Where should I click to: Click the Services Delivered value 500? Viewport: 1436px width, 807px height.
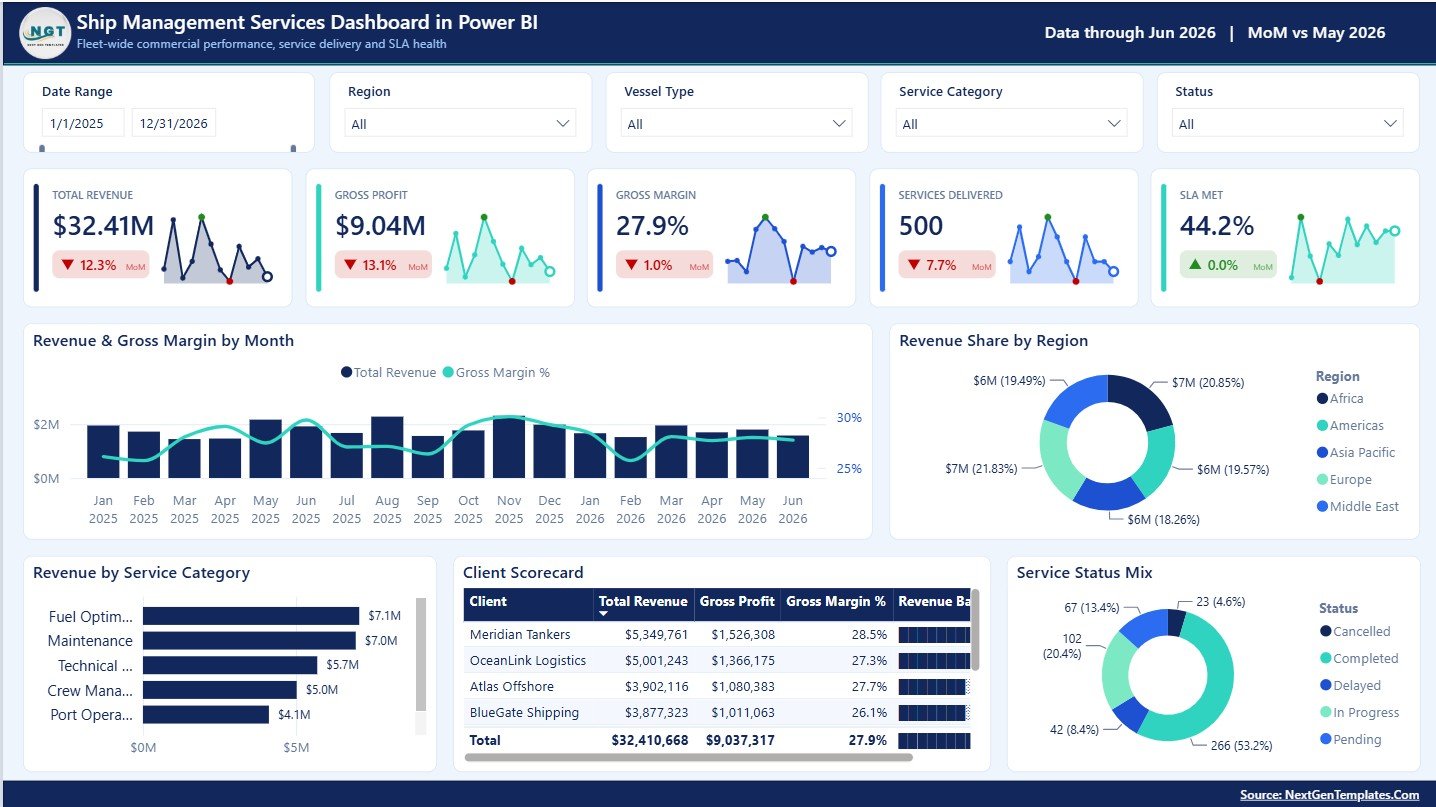pyautogui.click(x=921, y=226)
